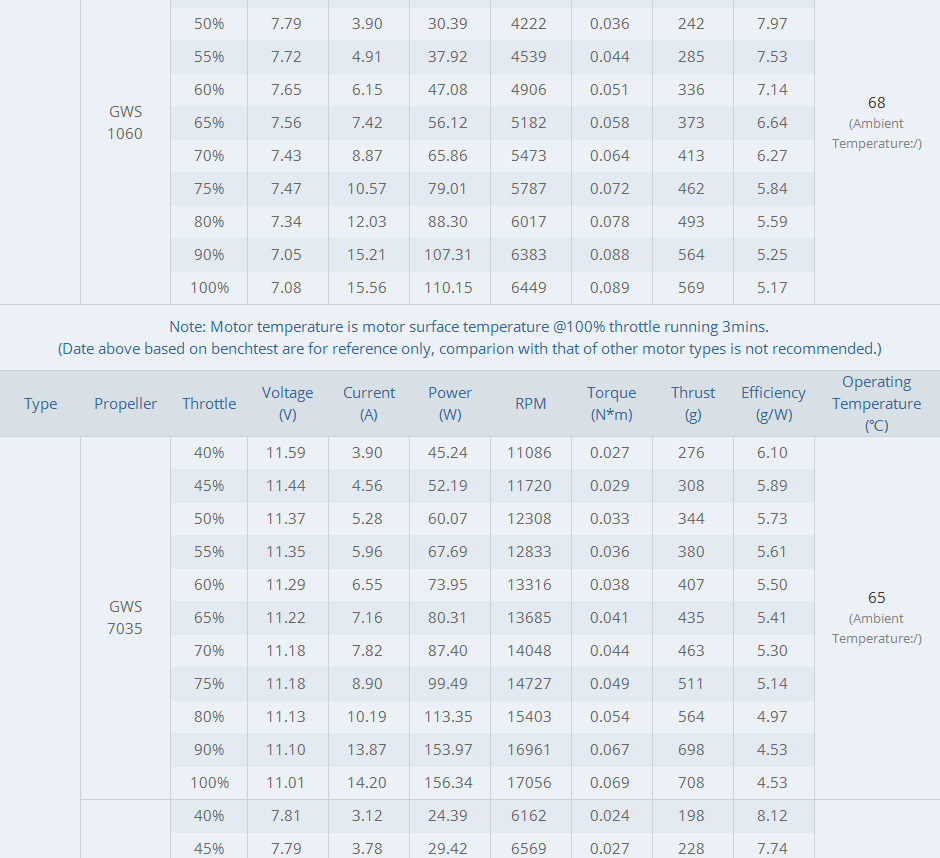Select the 65 operating temperature value
Screen dimensions: 940x858
coord(876,598)
